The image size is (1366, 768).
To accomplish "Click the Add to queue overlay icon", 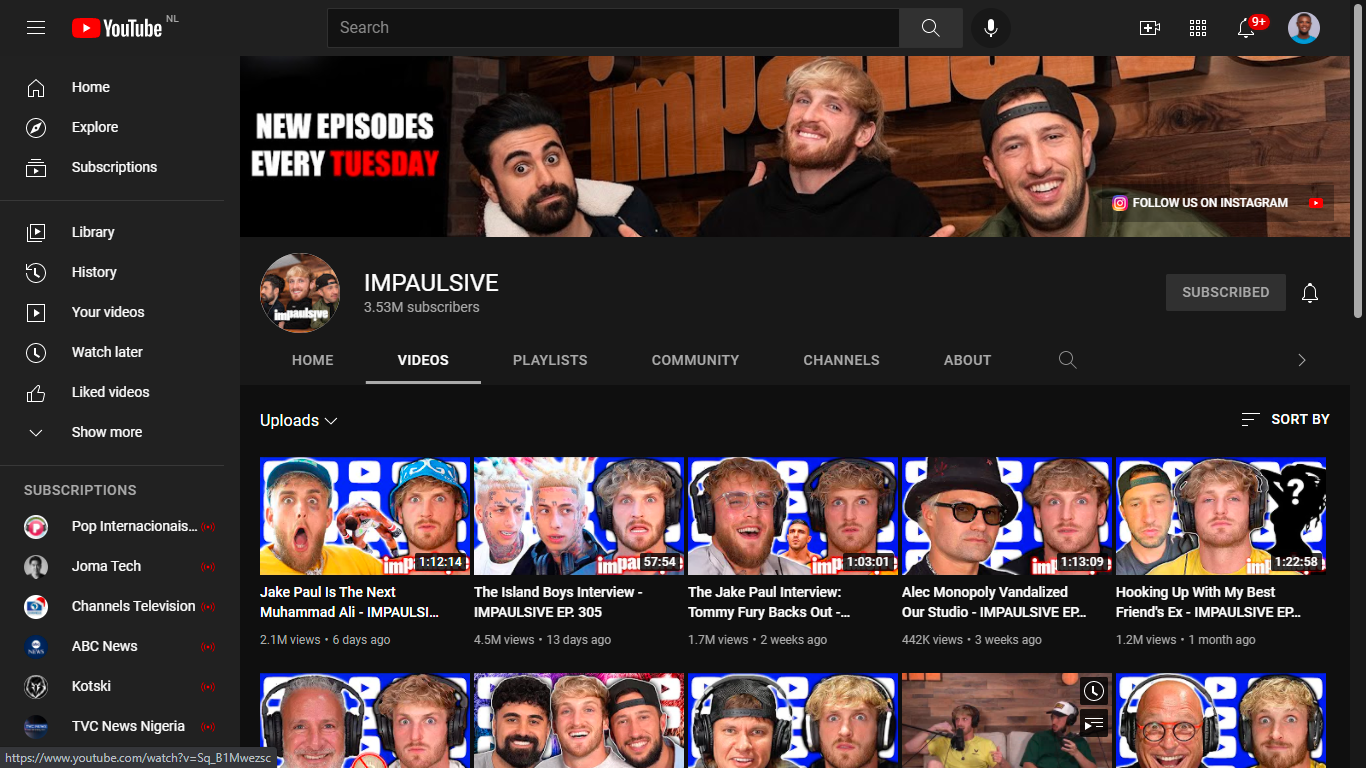I will (x=1094, y=722).
